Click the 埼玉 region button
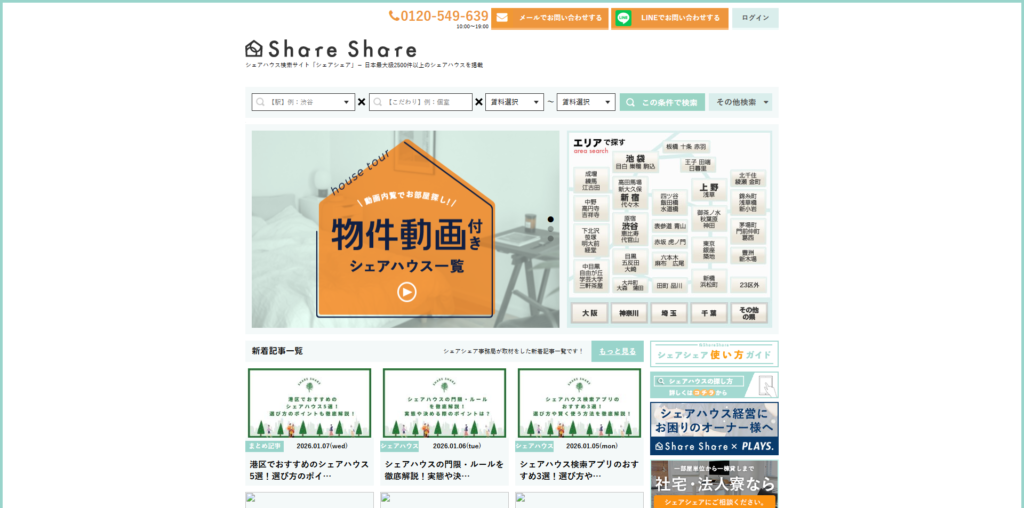Screen dimensions: 1024x508 [669, 313]
